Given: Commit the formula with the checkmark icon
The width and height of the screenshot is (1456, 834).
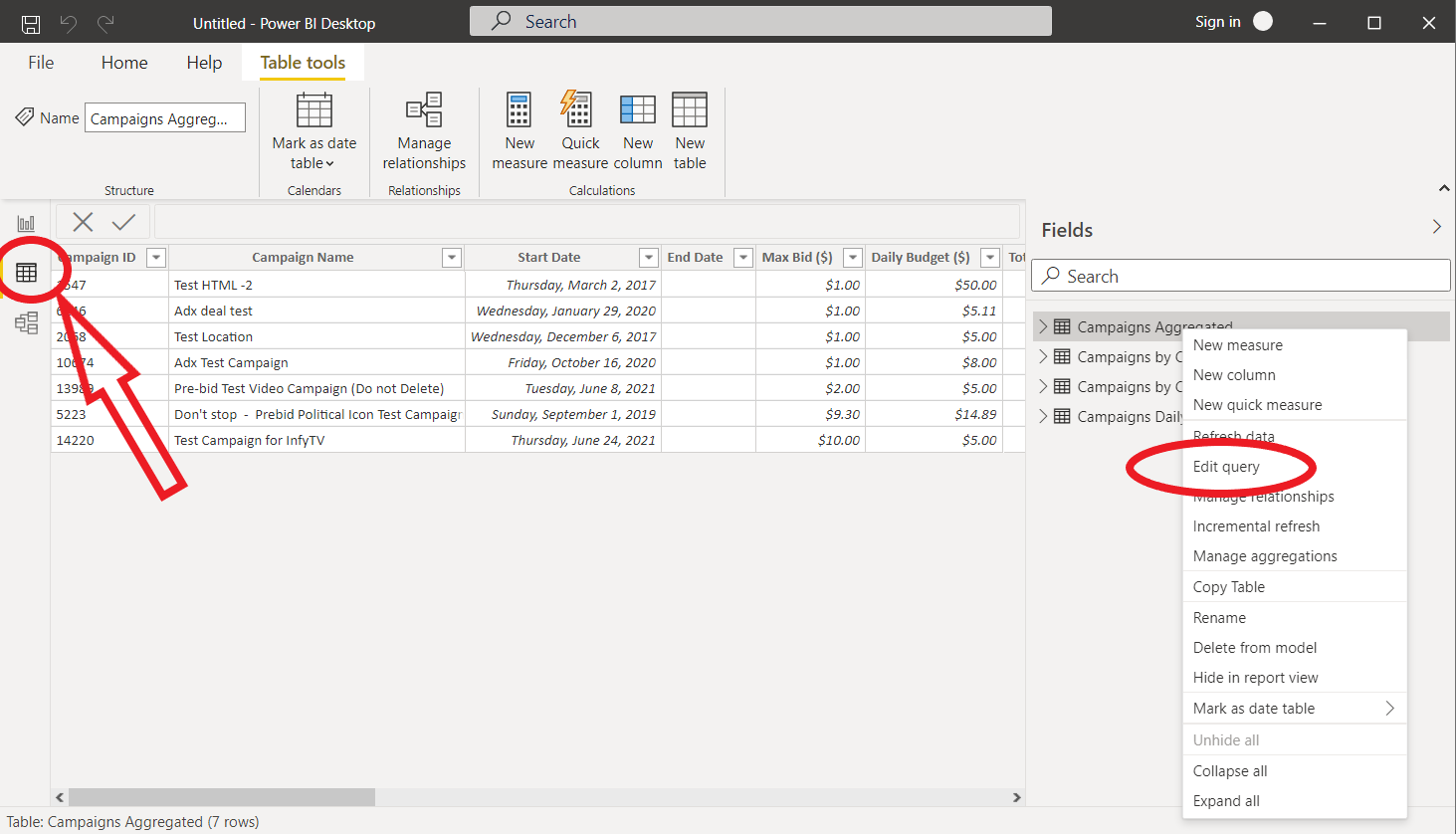Looking at the screenshot, I should pos(124,222).
